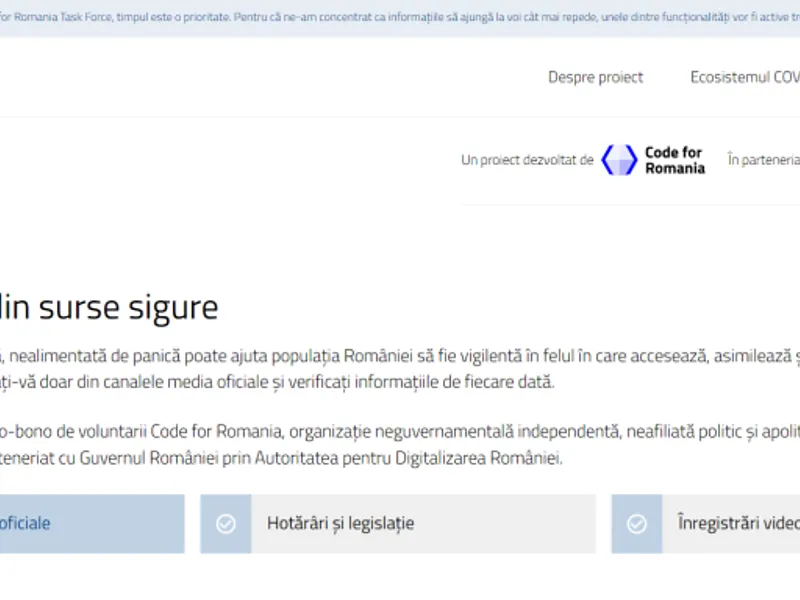This screenshot has width=800, height=600.
Task: Switch to the Hotărâri și legislație tab
Action: (340, 524)
